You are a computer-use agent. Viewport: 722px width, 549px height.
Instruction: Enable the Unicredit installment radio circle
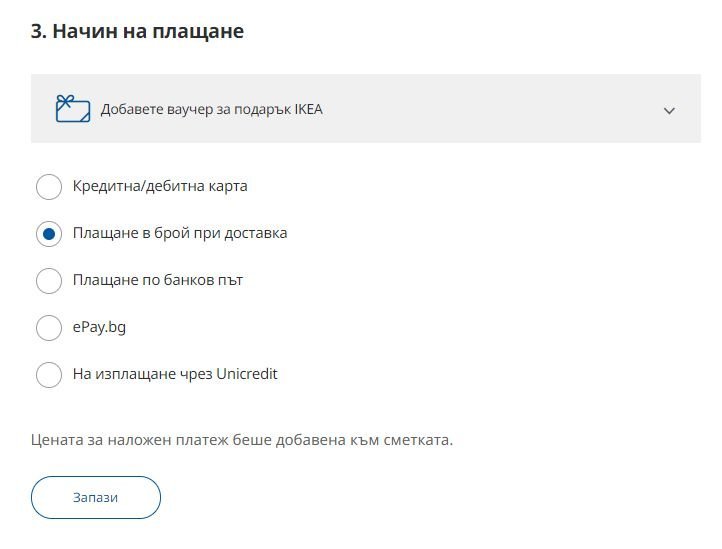click(49, 375)
